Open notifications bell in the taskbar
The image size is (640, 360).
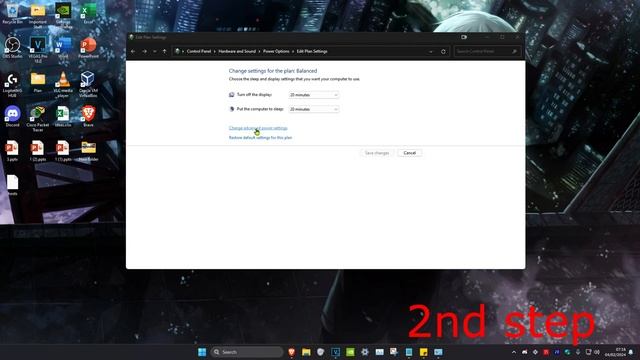[631, 352]
